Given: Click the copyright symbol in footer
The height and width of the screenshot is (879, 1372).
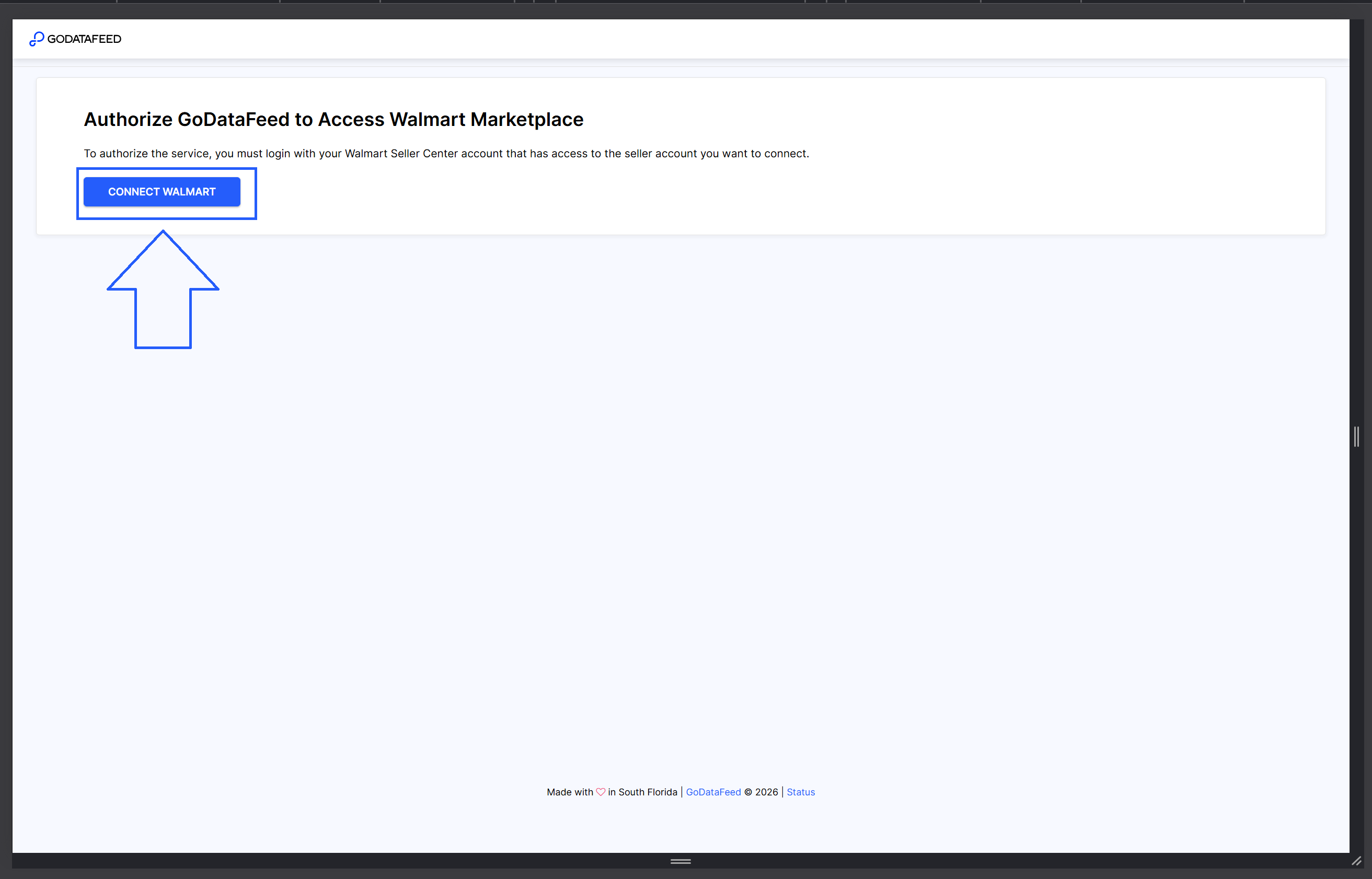Looking at the screenshot, I should point(747,792).
